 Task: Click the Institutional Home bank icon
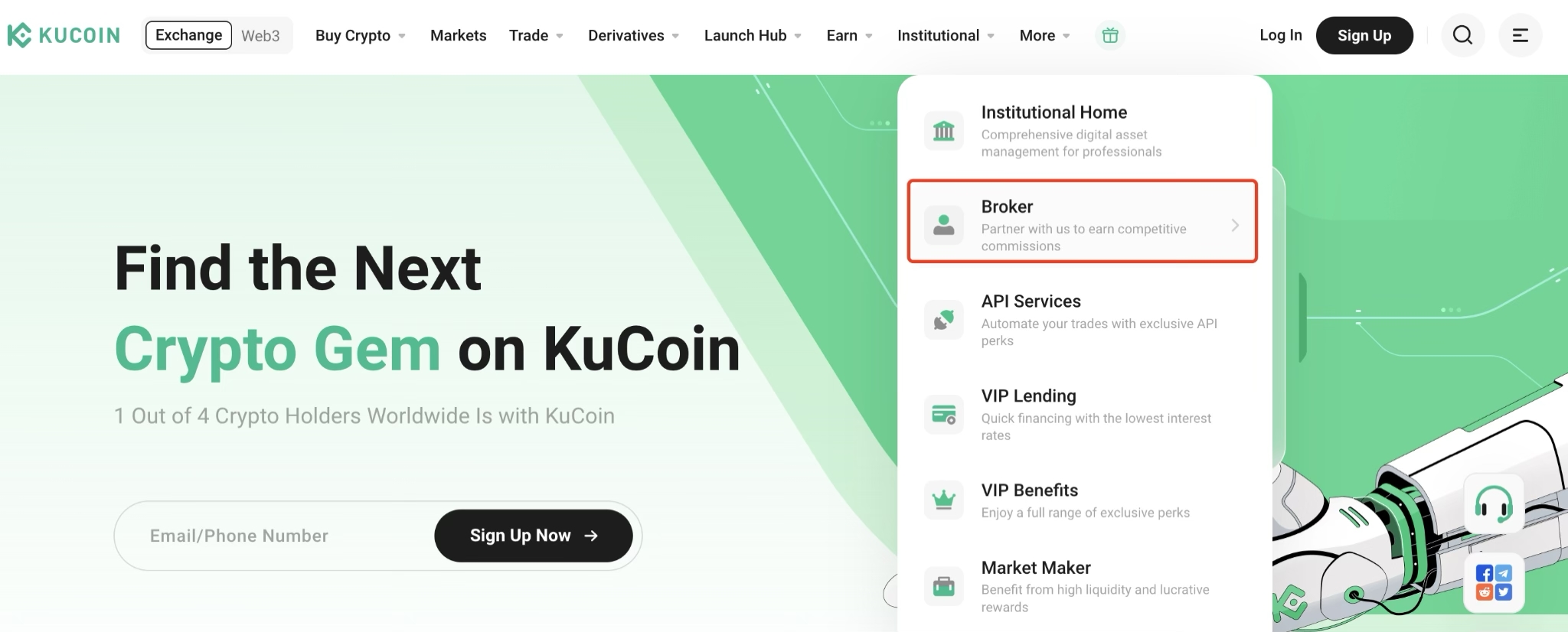[x=943, y=131]
